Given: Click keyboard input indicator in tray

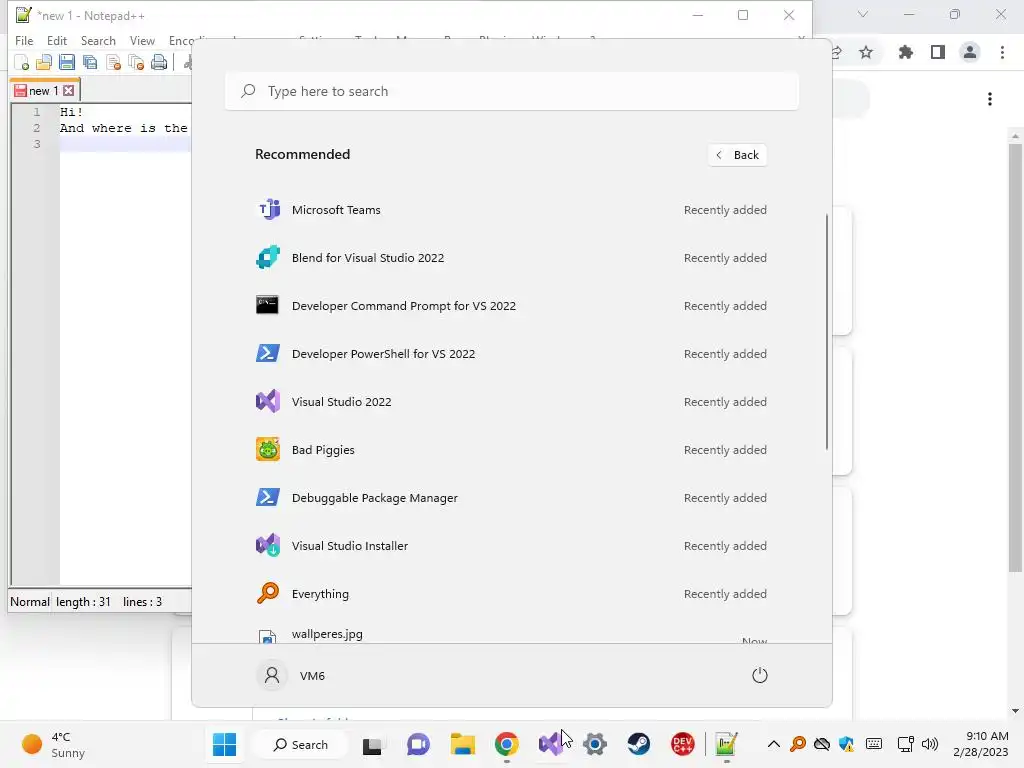Looking at the screenshot, I should pyautogui.click(x=874, y=744).
